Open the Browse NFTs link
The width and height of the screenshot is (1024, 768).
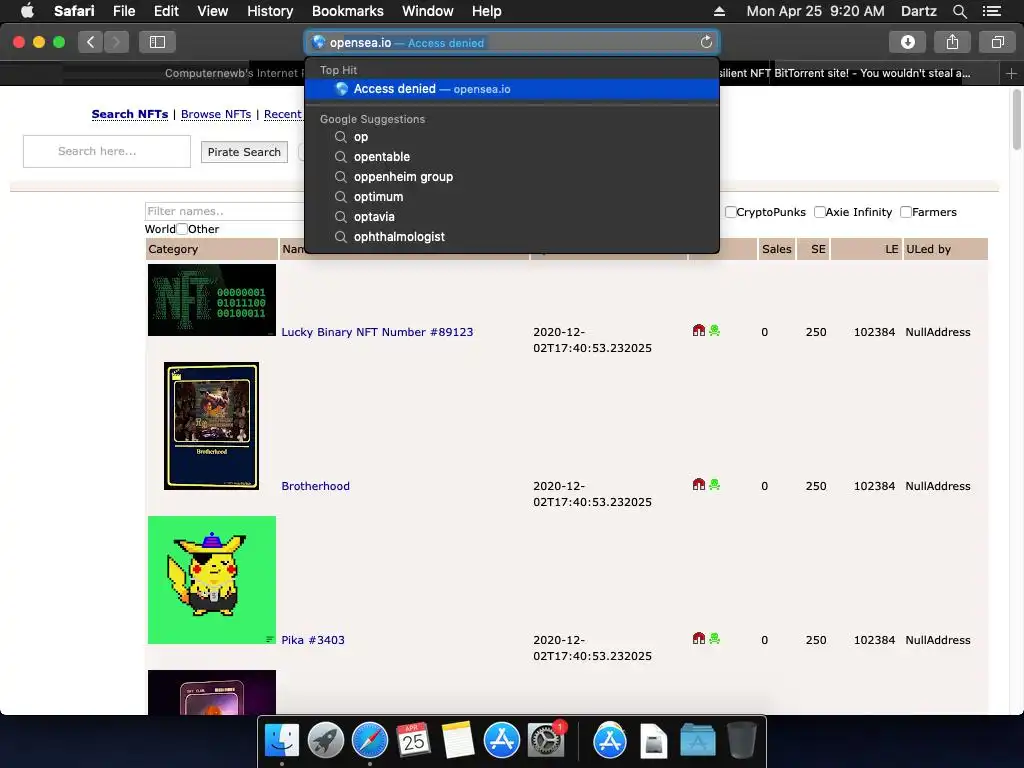click(x=216, y=114)
